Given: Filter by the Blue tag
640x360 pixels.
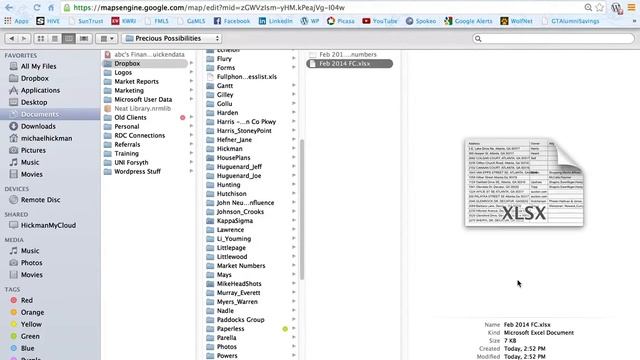Looking at the screenshot, I should 27,348.
